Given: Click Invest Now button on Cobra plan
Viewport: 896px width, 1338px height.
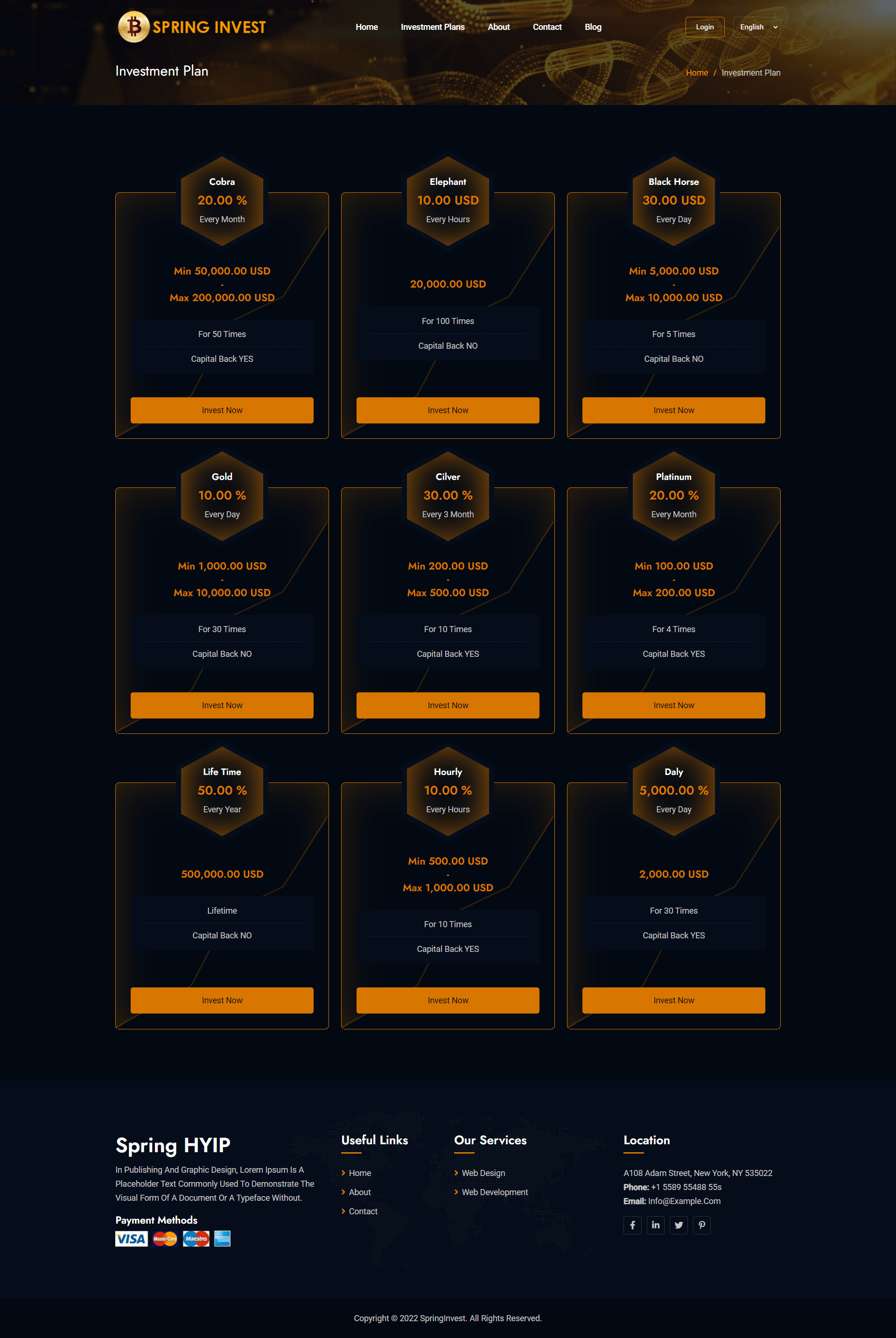Looking at the screenshot, I should tap(222, 409).
